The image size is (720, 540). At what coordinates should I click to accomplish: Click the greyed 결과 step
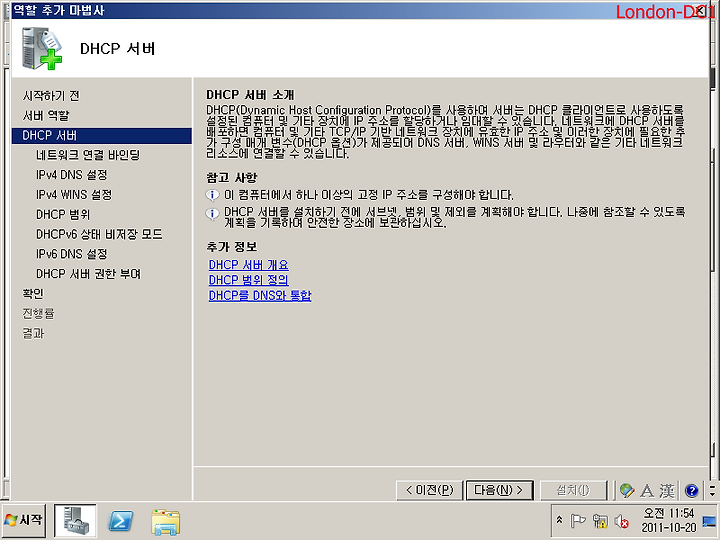pos(33,333)
